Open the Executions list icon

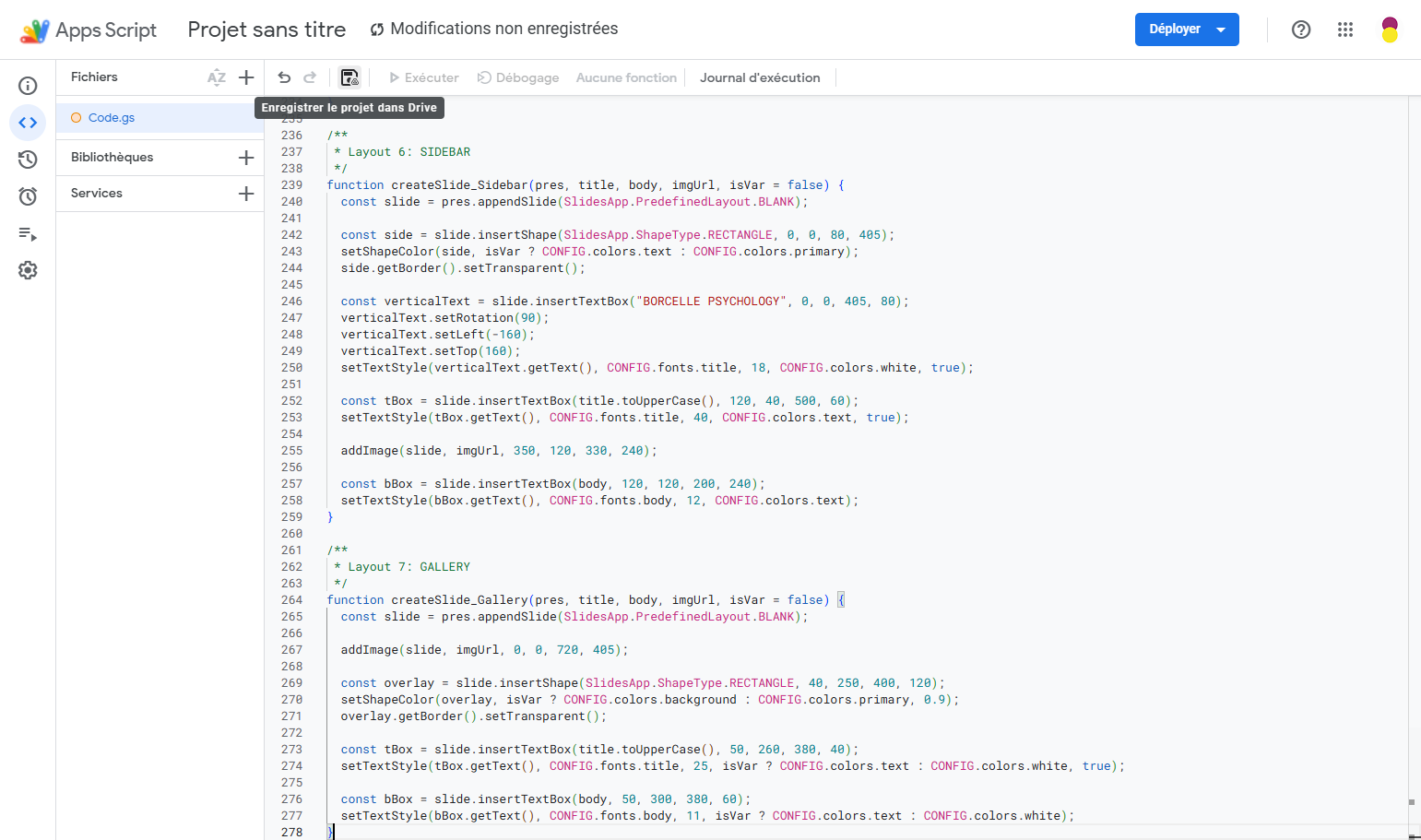28,234
